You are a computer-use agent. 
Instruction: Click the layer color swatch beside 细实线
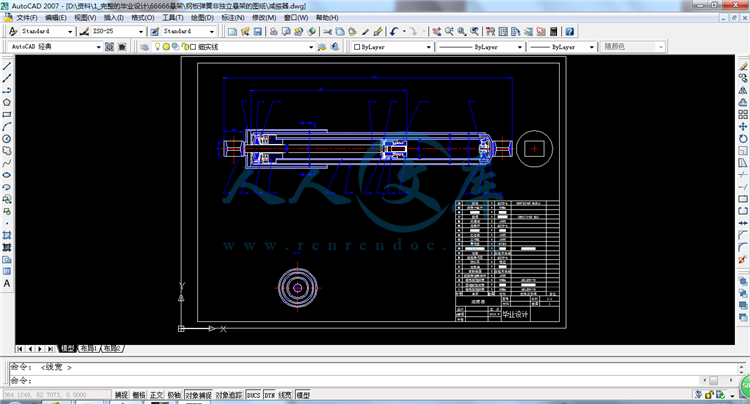pos(193,47)
